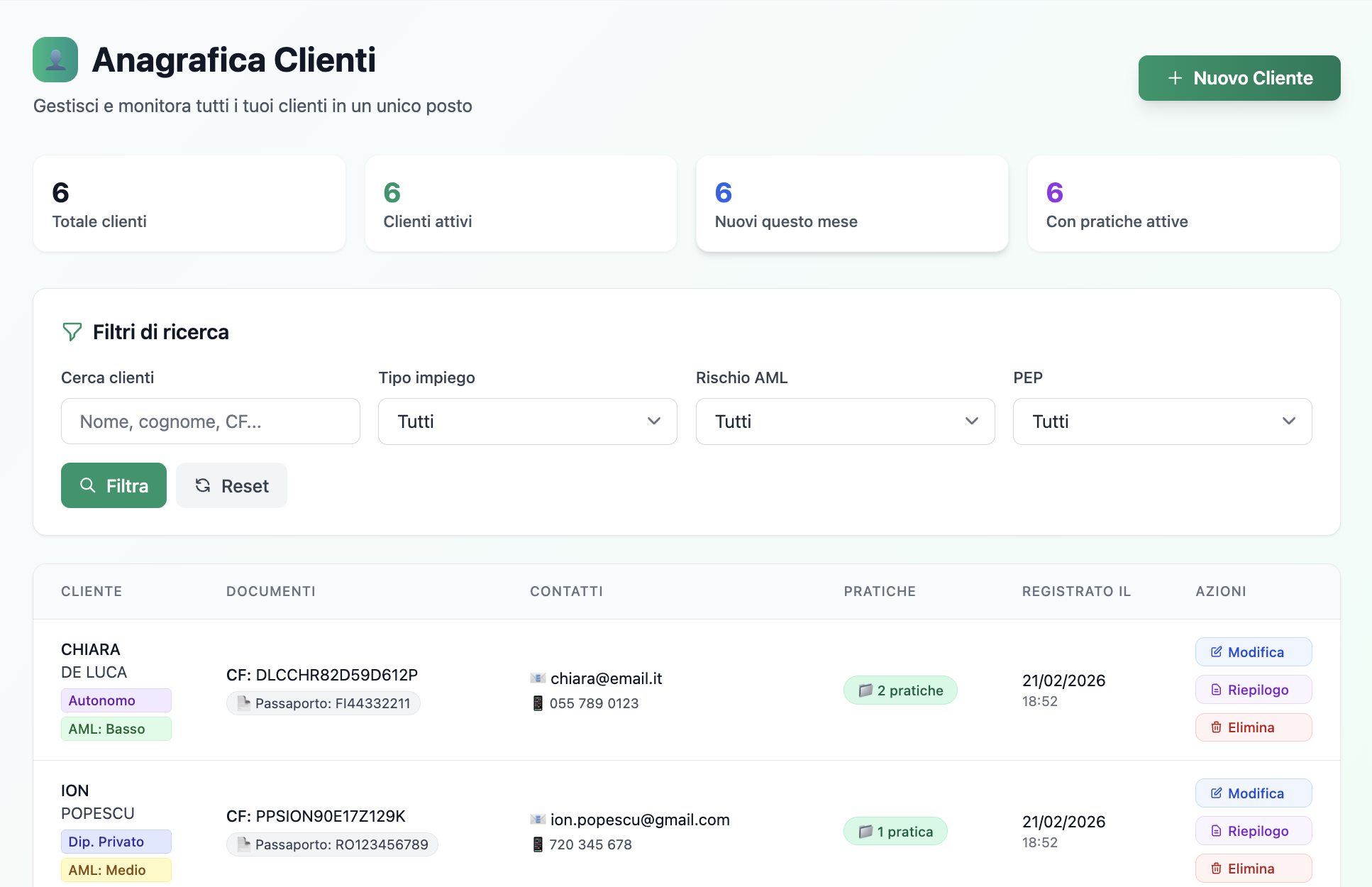
Task: Click the phone icon next to 720 345 678
Action: tap(538, 844)
